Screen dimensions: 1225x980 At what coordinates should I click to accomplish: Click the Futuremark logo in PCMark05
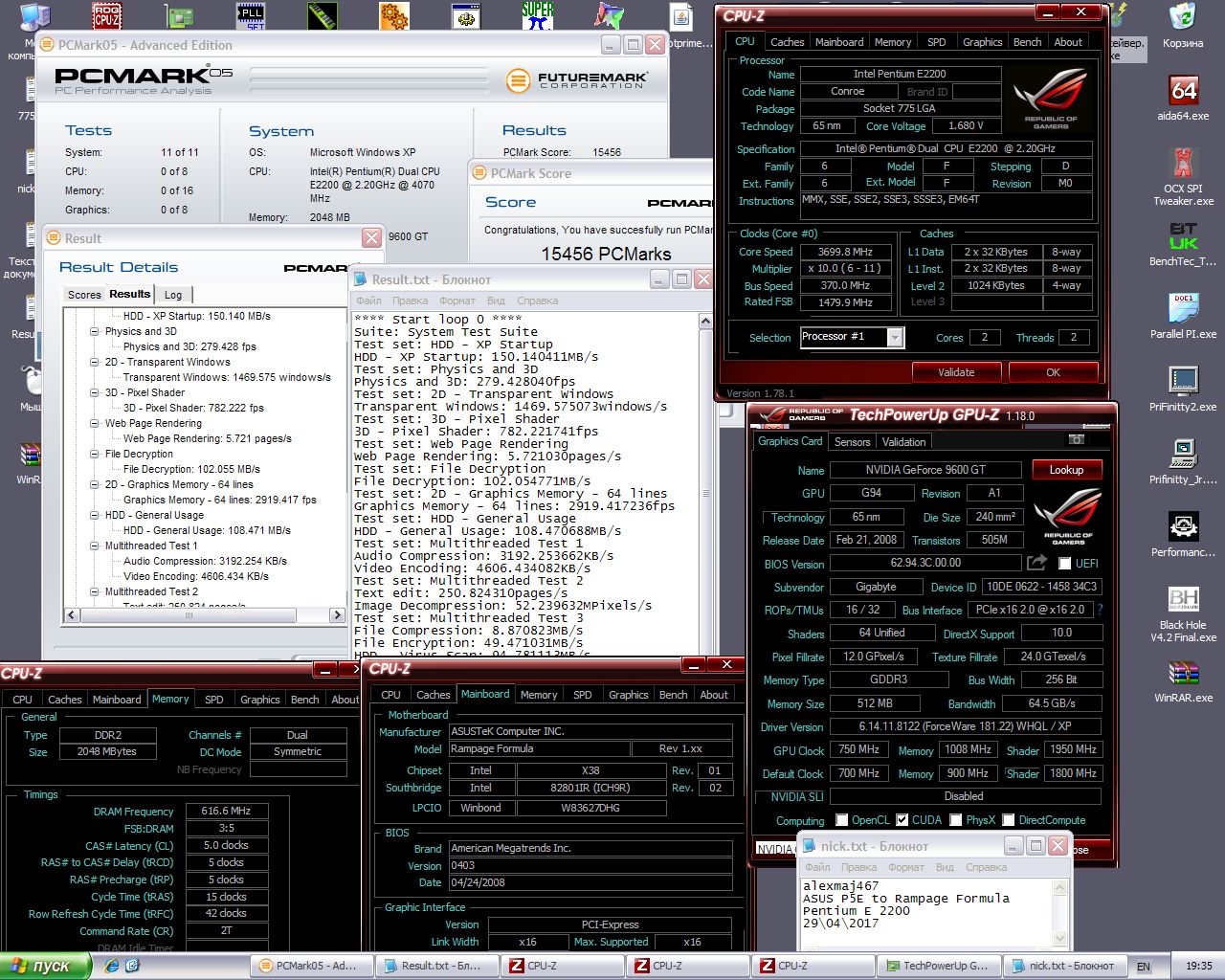[577, 80]
